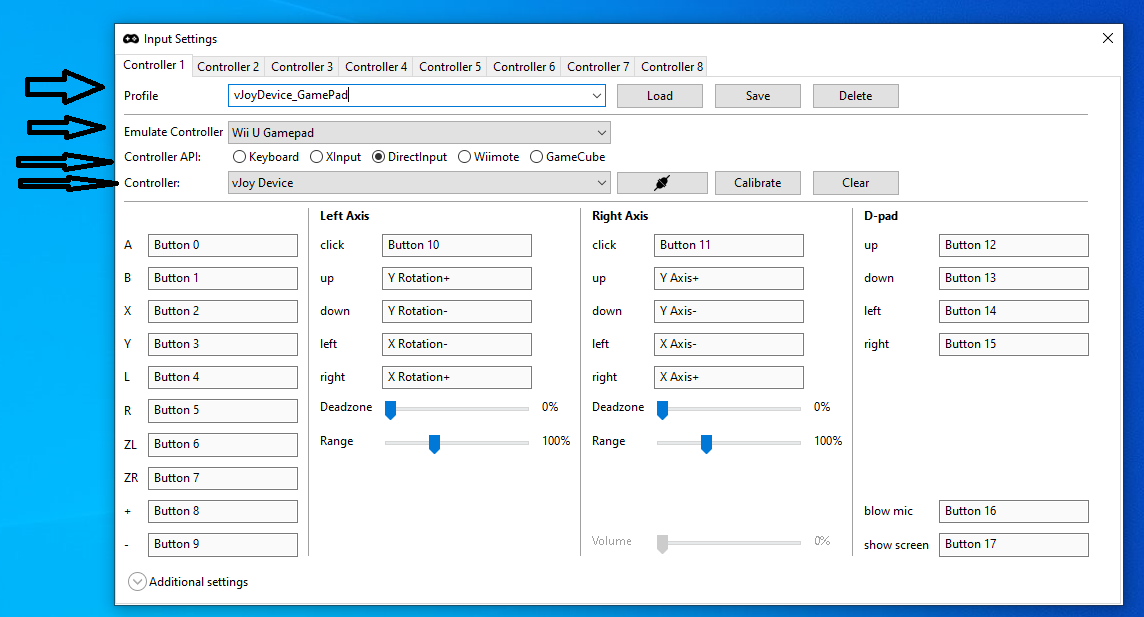
Task: Click the blow mic Button 16 field
Action: [x=1013, y=511]
